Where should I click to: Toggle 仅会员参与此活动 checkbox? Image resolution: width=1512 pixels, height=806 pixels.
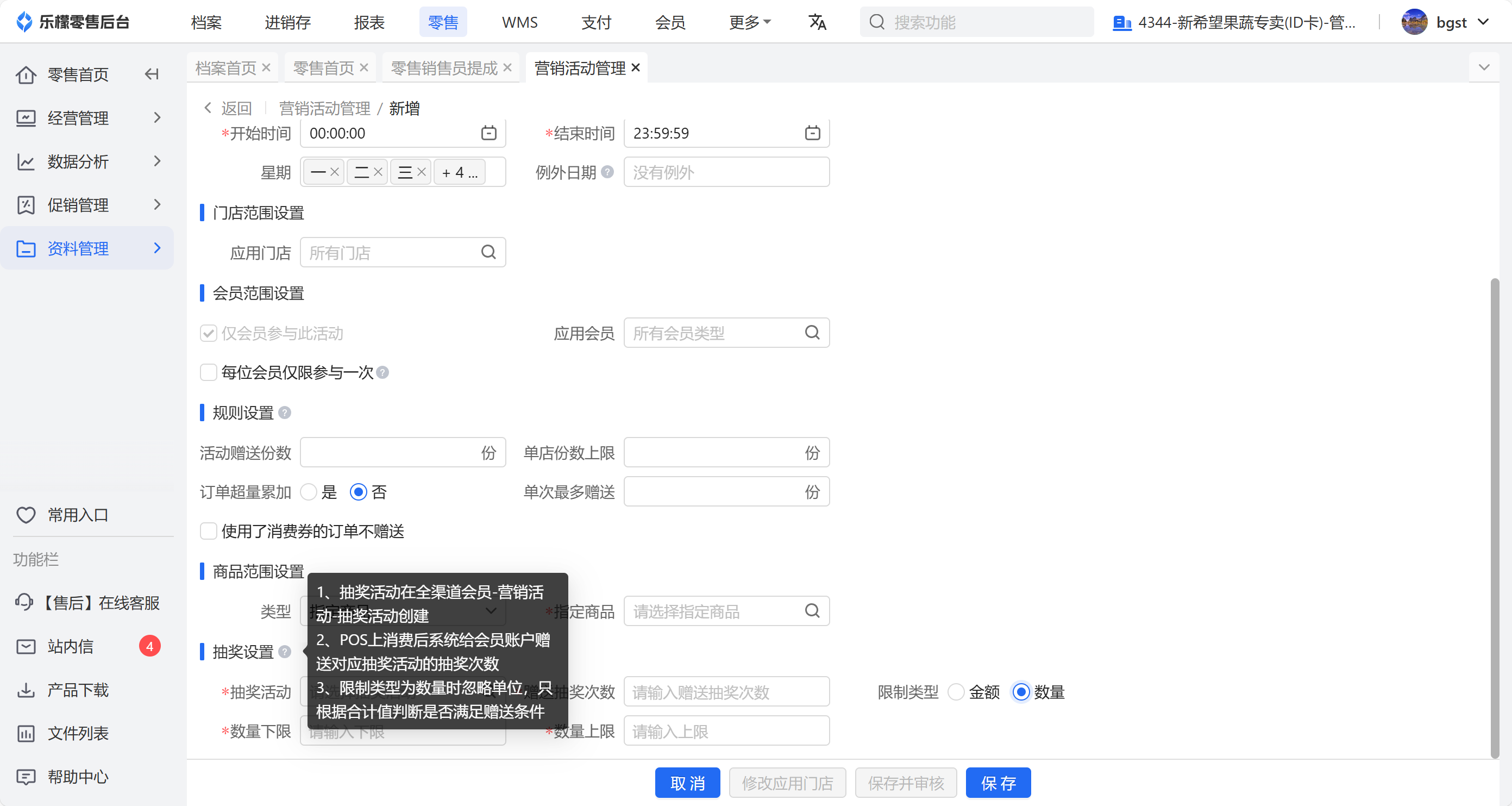coord(209,334)
